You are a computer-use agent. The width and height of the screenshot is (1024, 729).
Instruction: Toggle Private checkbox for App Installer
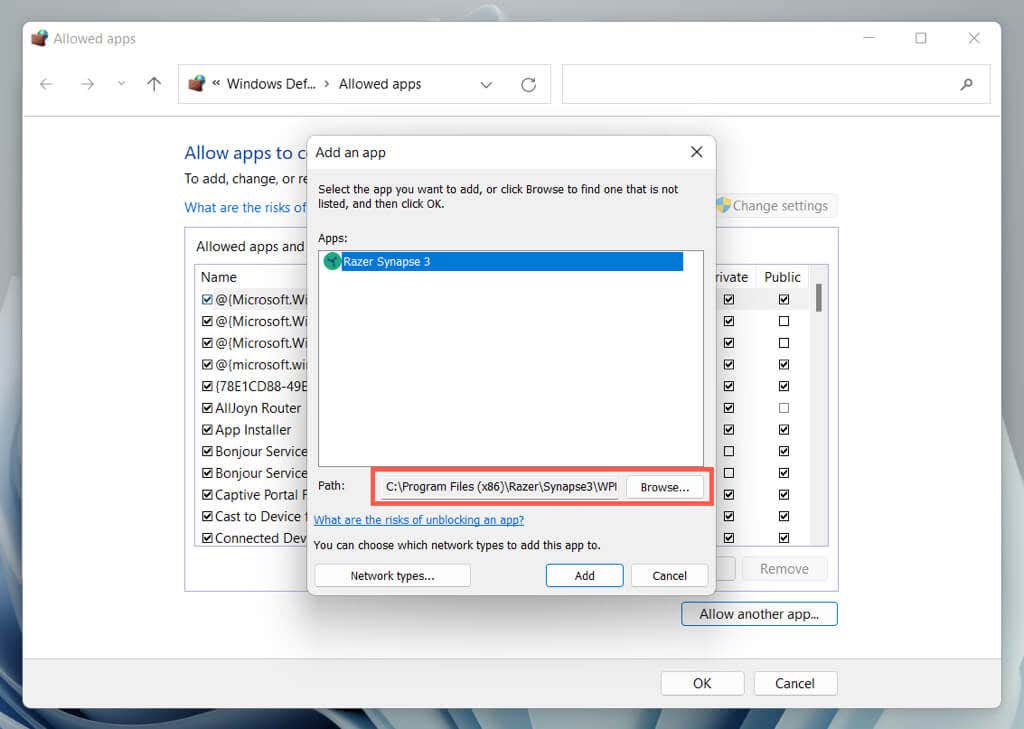[729, 430]
